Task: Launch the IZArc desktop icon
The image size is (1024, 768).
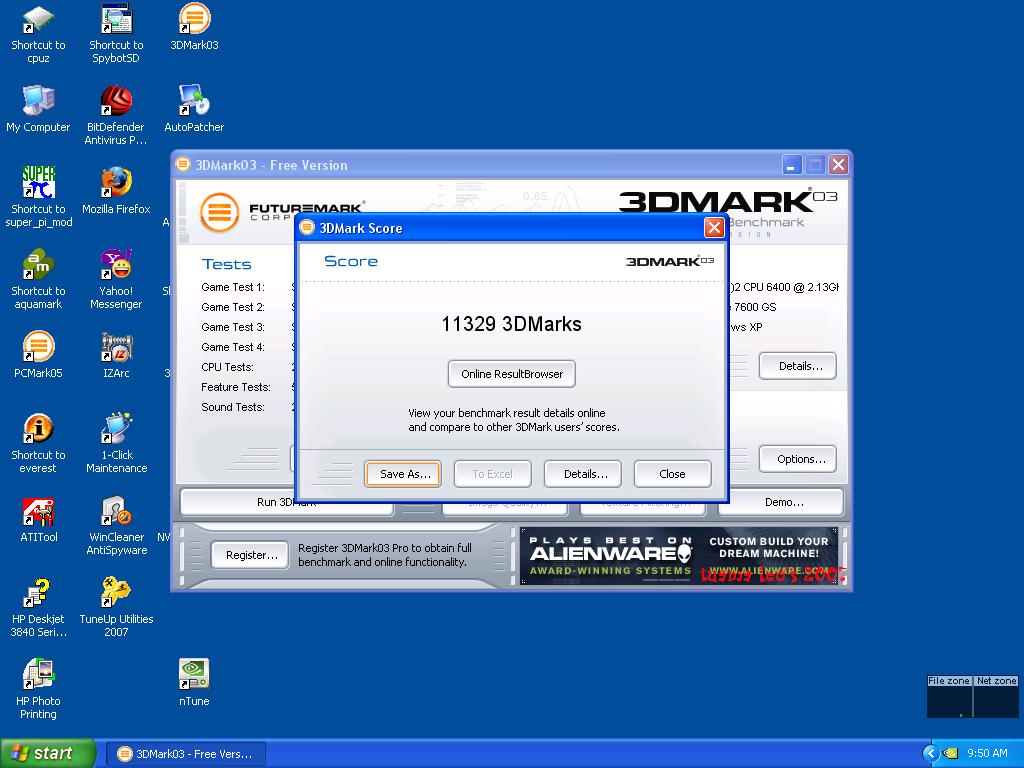Action: point(116,355)
